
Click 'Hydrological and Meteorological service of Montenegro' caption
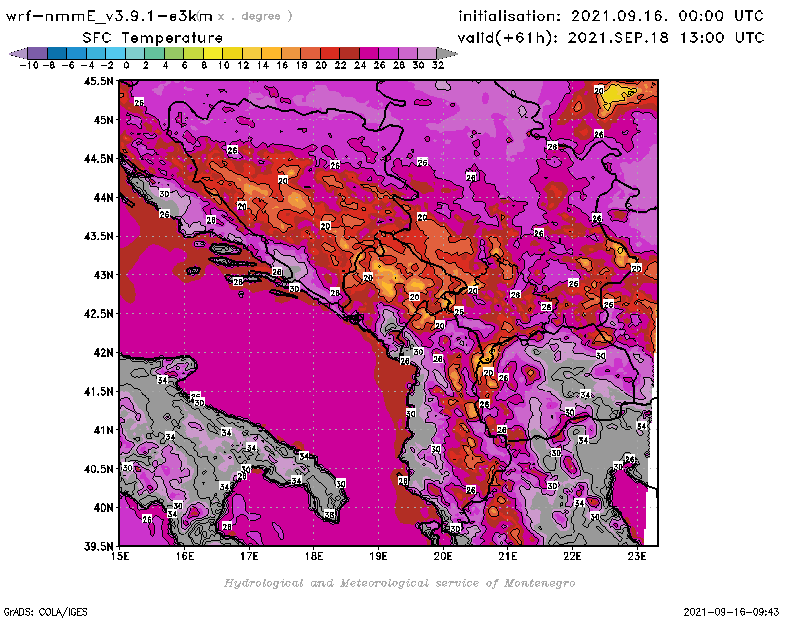(399, 583)
